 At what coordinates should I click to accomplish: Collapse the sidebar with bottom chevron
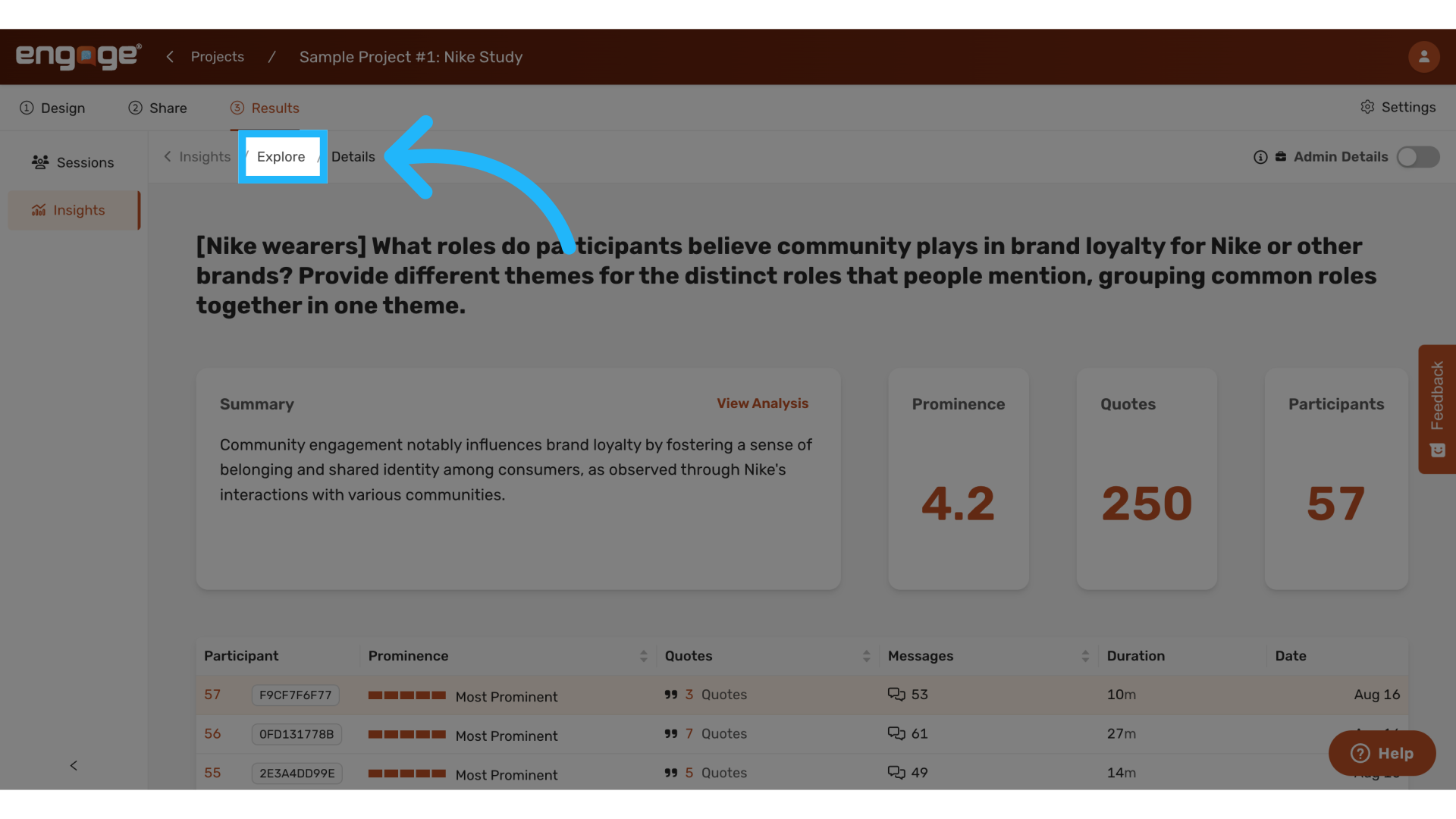tap(74, 766)
